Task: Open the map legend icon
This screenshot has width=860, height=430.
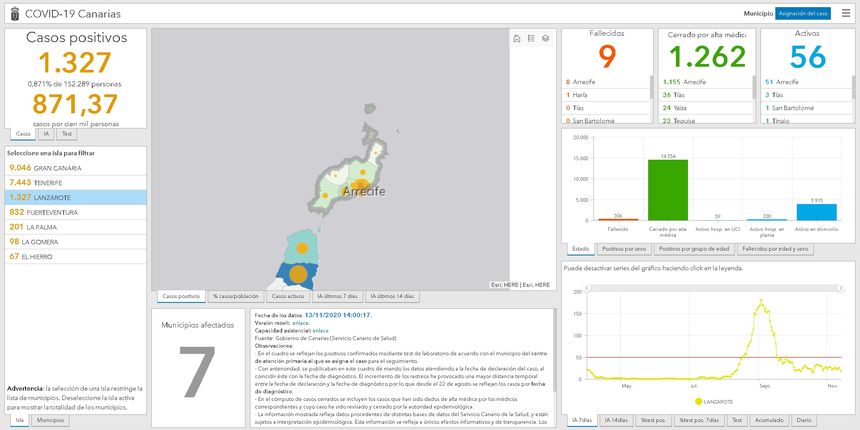Action: (x=531, y=38)
